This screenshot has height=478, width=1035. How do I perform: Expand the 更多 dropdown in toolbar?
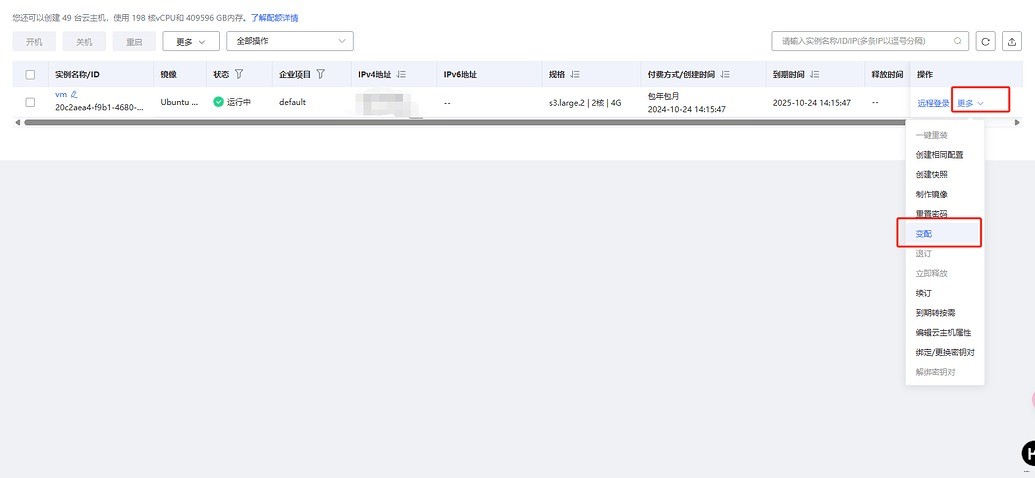(190, 41)
